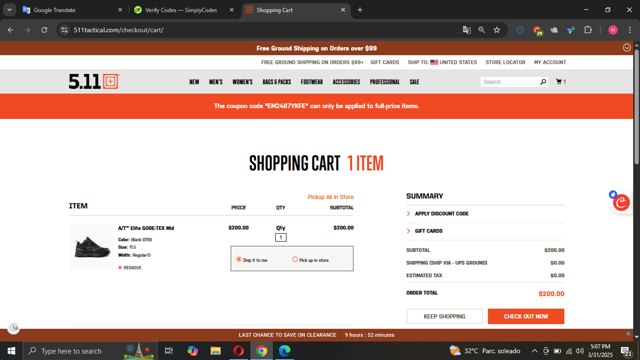Open File Explorer from the taskbar
Viewport: 640px width, 360px height.
(216, 351)
